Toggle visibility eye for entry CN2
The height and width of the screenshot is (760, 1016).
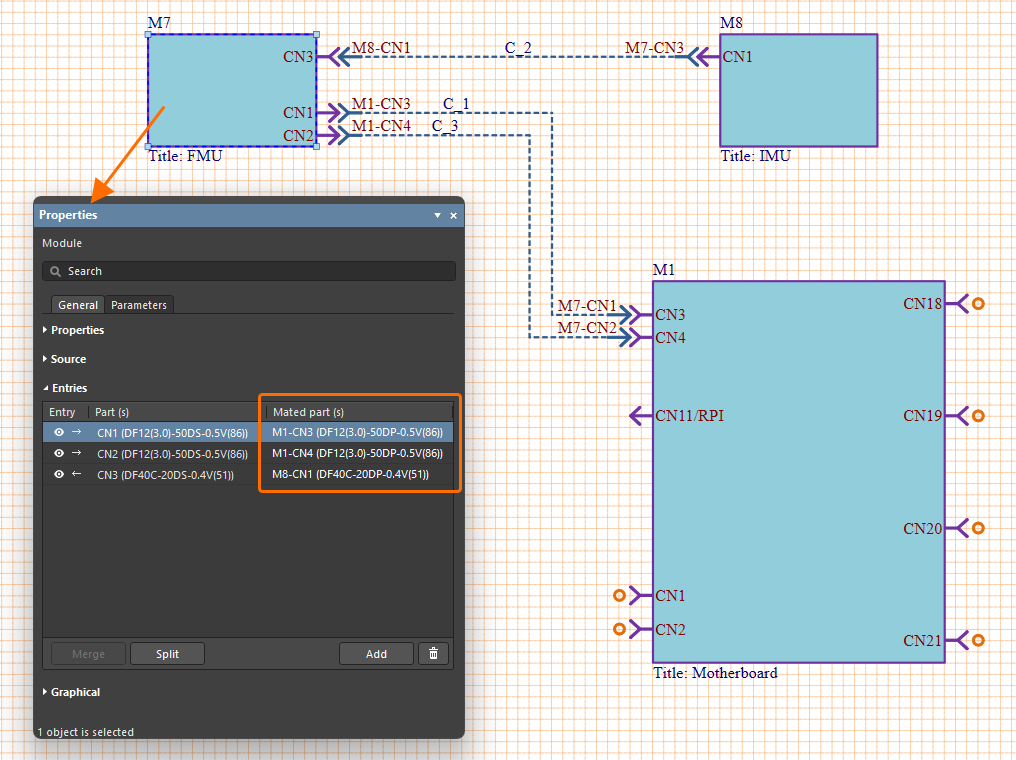click(x=59, y=454)
